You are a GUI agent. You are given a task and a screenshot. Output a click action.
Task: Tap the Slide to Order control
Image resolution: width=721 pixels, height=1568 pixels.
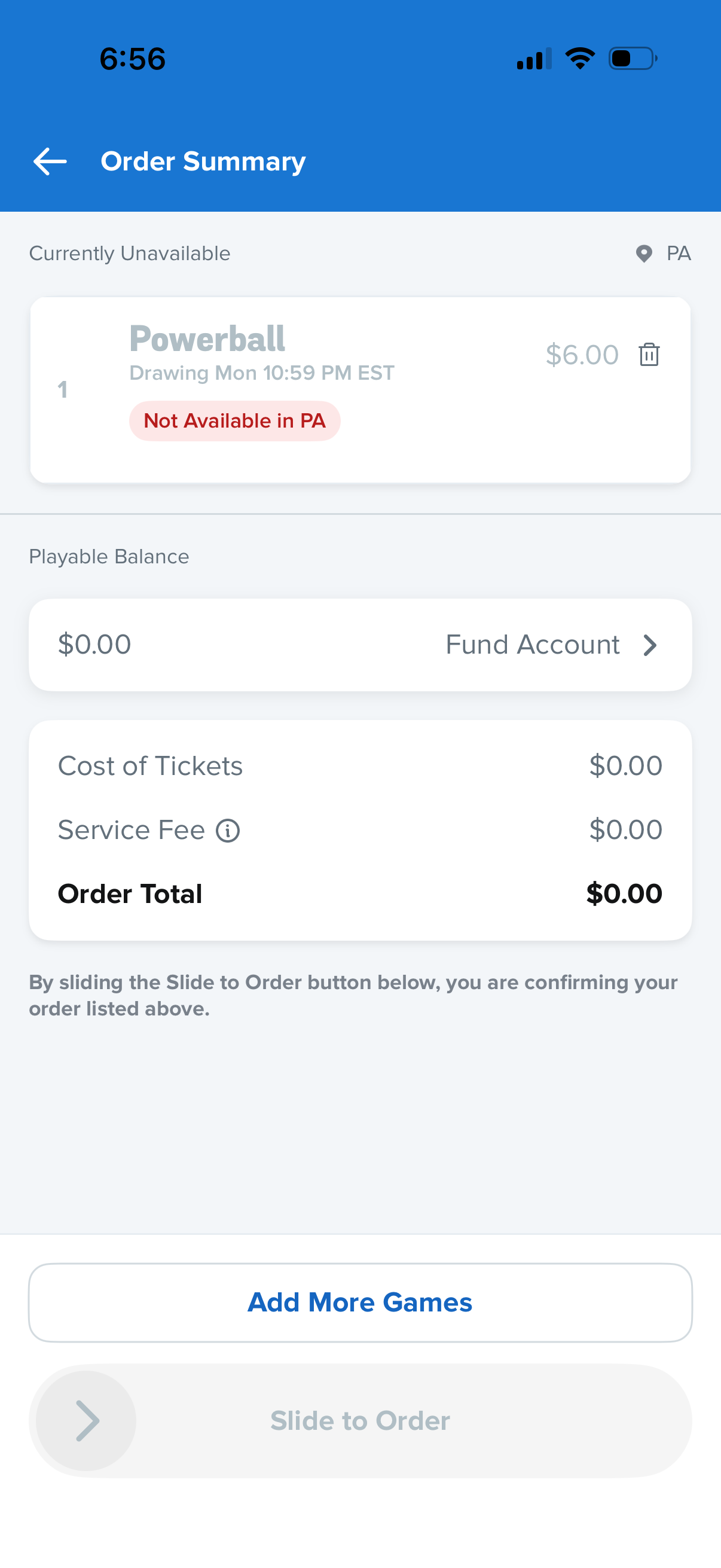point(360,1421)
